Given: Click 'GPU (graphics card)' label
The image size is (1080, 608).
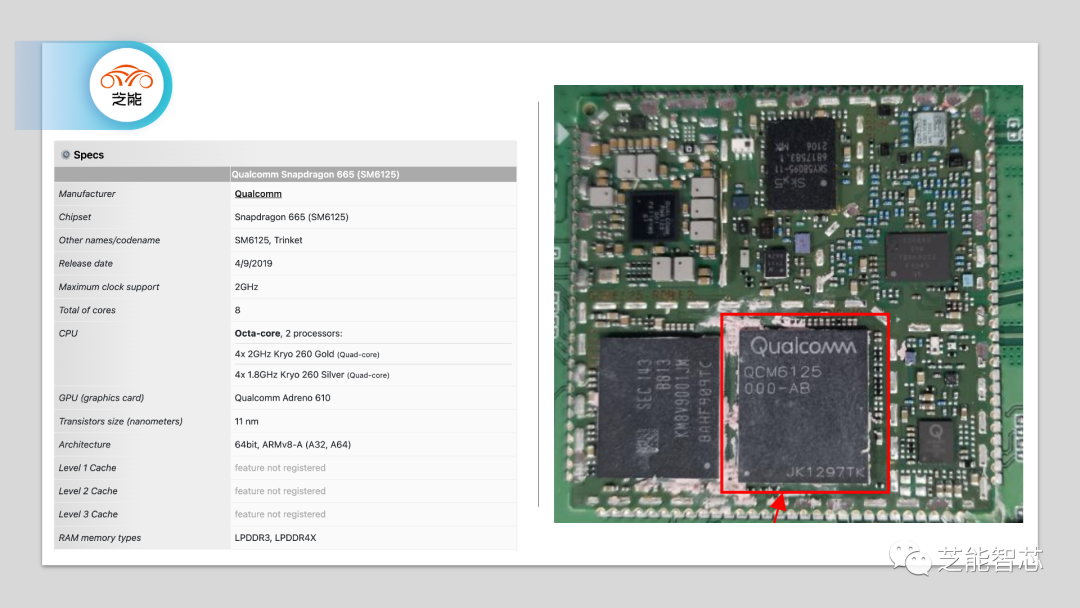Looking at the screenshot, I should [101, 398].
